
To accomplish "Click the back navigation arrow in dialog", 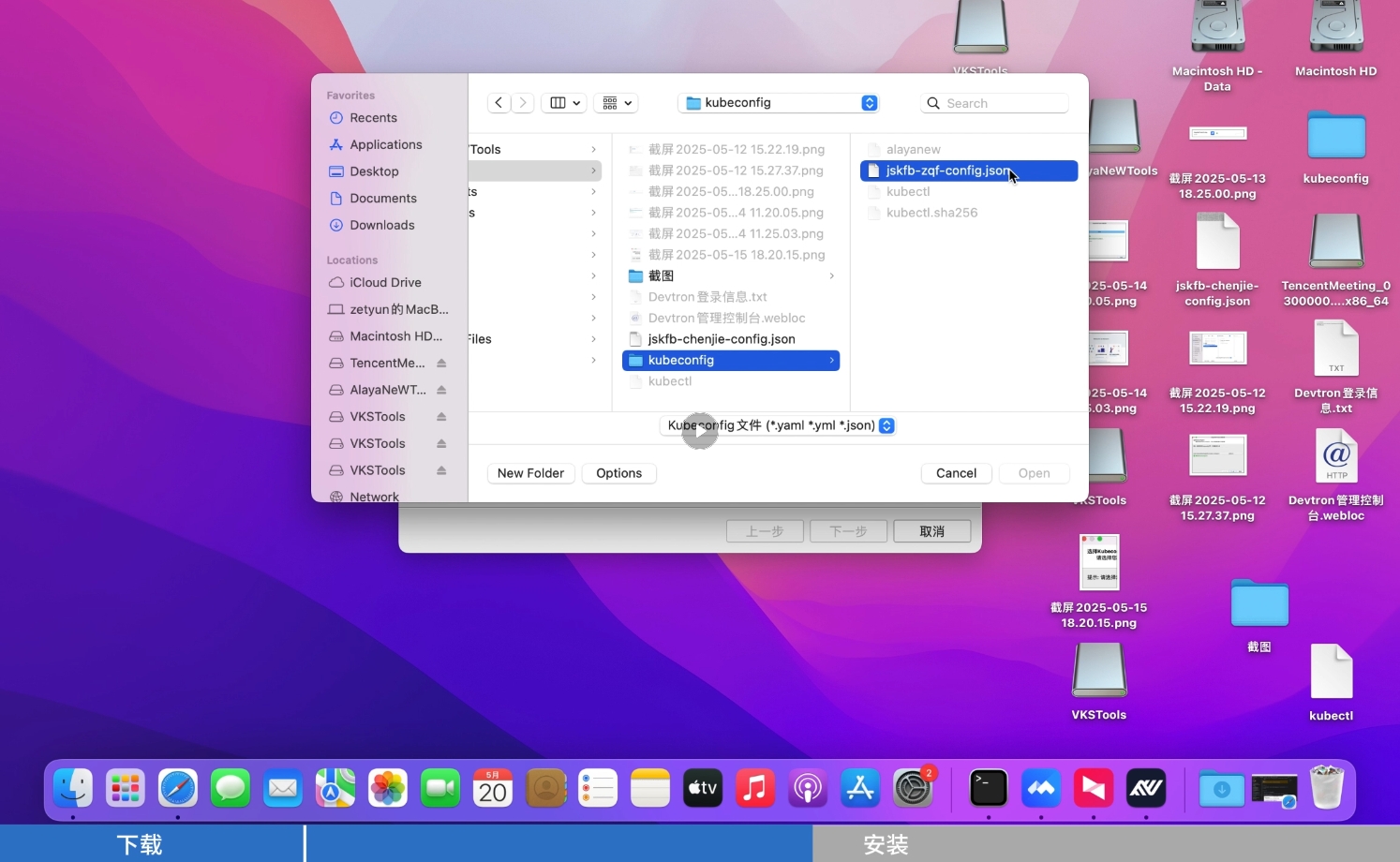I will 499,103.
